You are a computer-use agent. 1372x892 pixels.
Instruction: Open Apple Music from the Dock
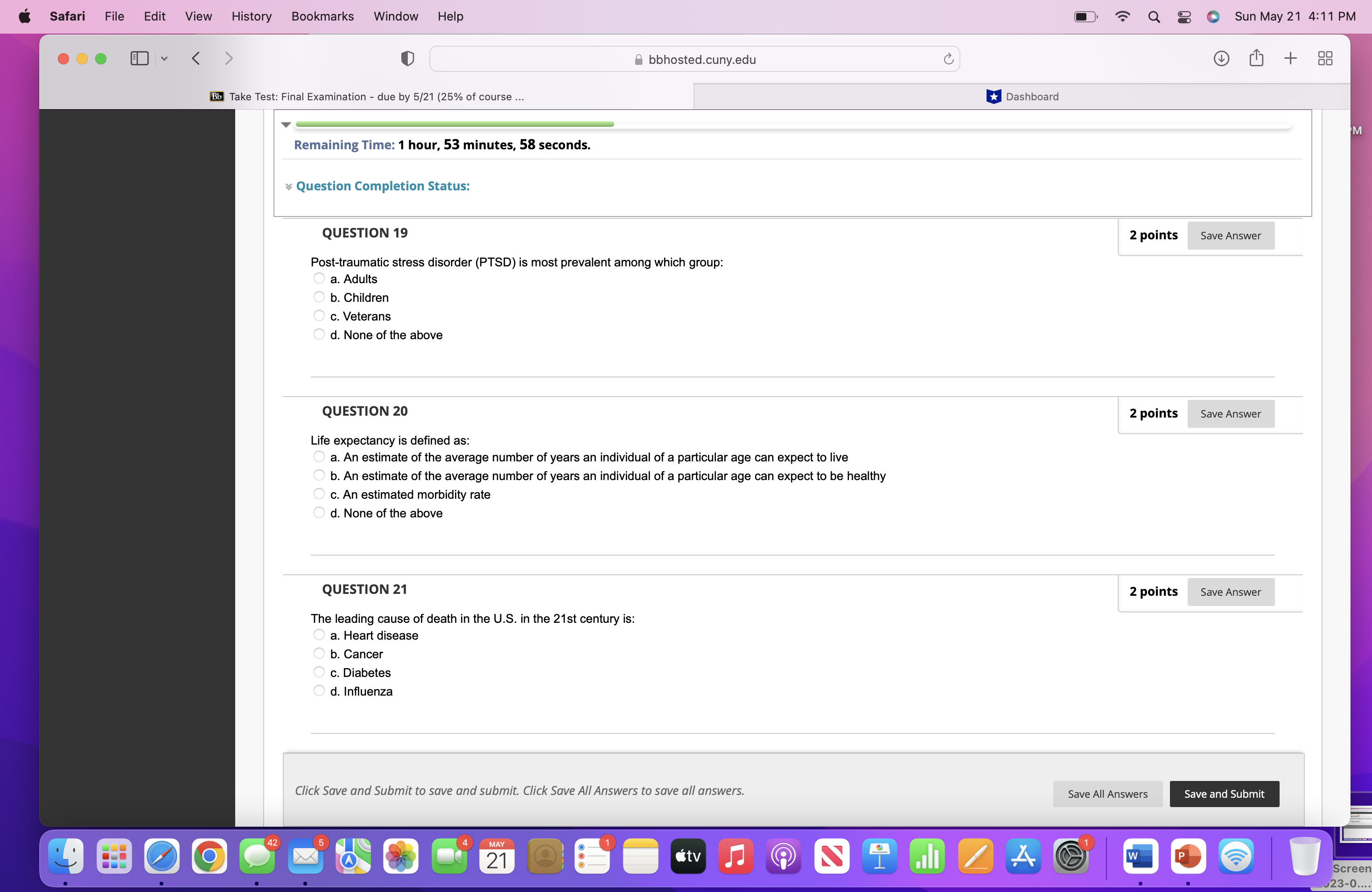point(735,857)
